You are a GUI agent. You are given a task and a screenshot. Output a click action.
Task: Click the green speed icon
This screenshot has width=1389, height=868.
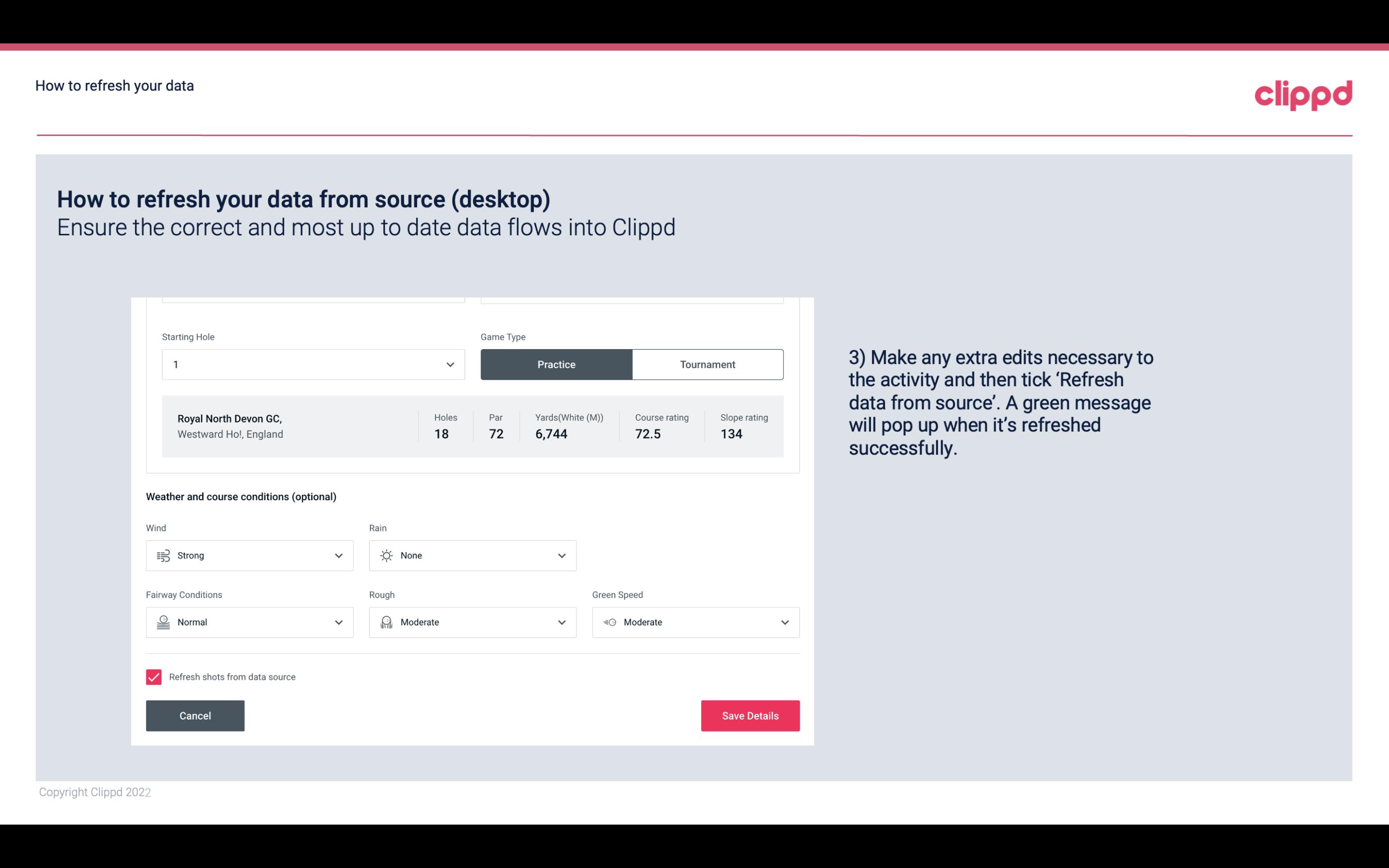(x=609, y=622)
